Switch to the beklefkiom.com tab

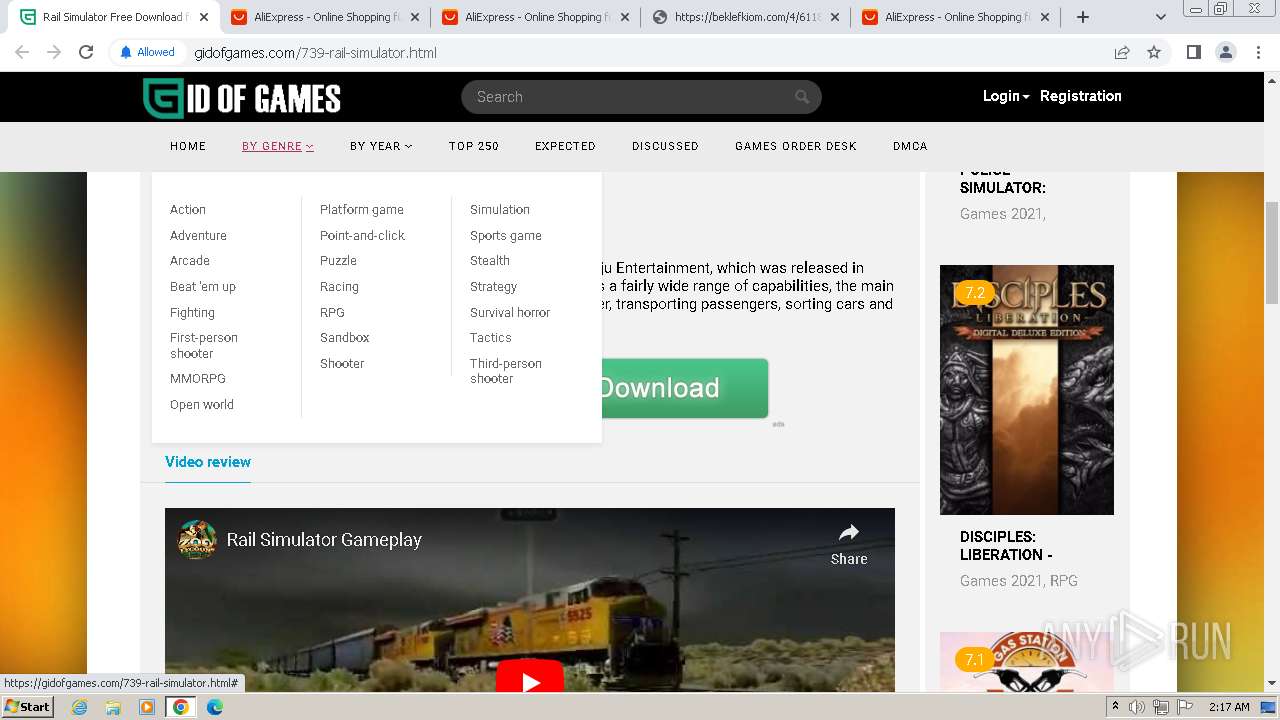point(746,17)
